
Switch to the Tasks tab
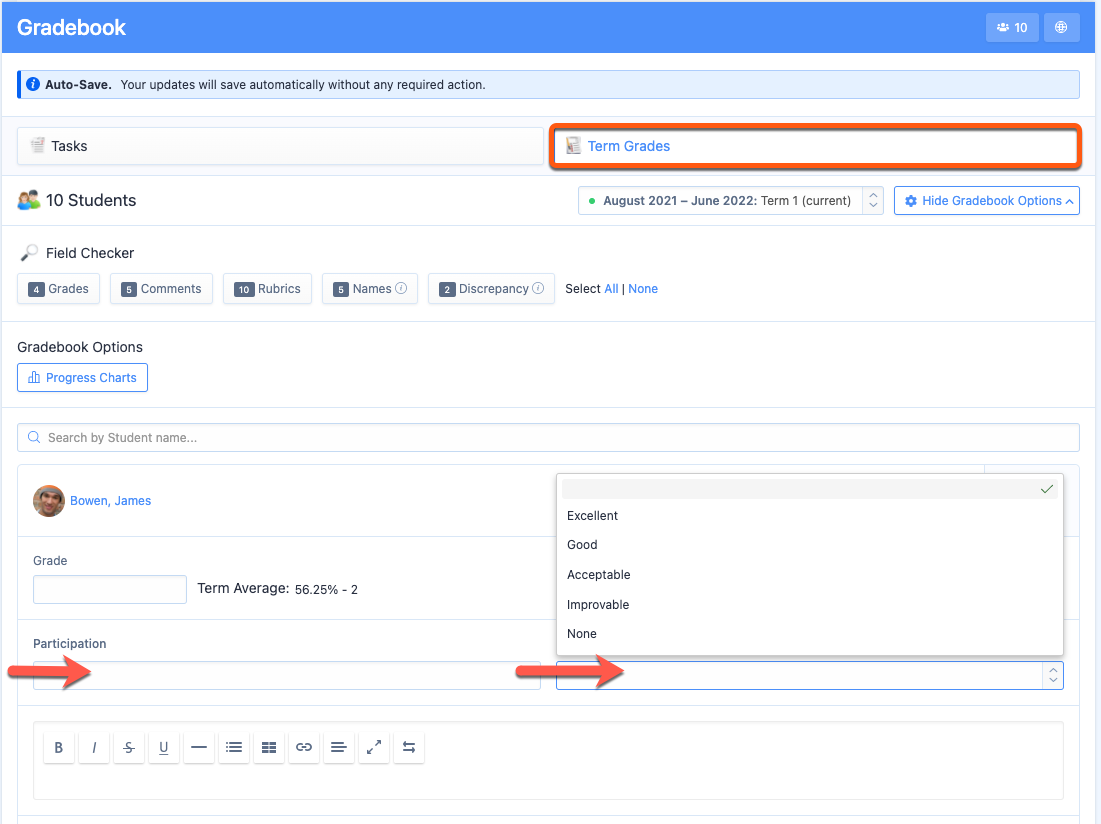pos(280,146)
